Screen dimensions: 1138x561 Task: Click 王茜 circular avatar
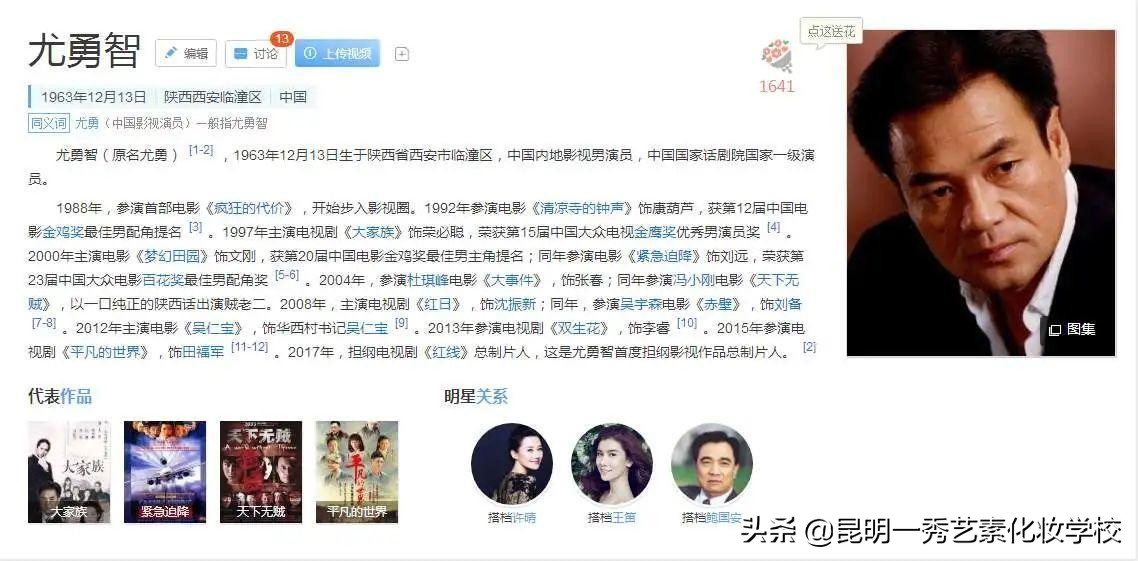click(612, 464)
